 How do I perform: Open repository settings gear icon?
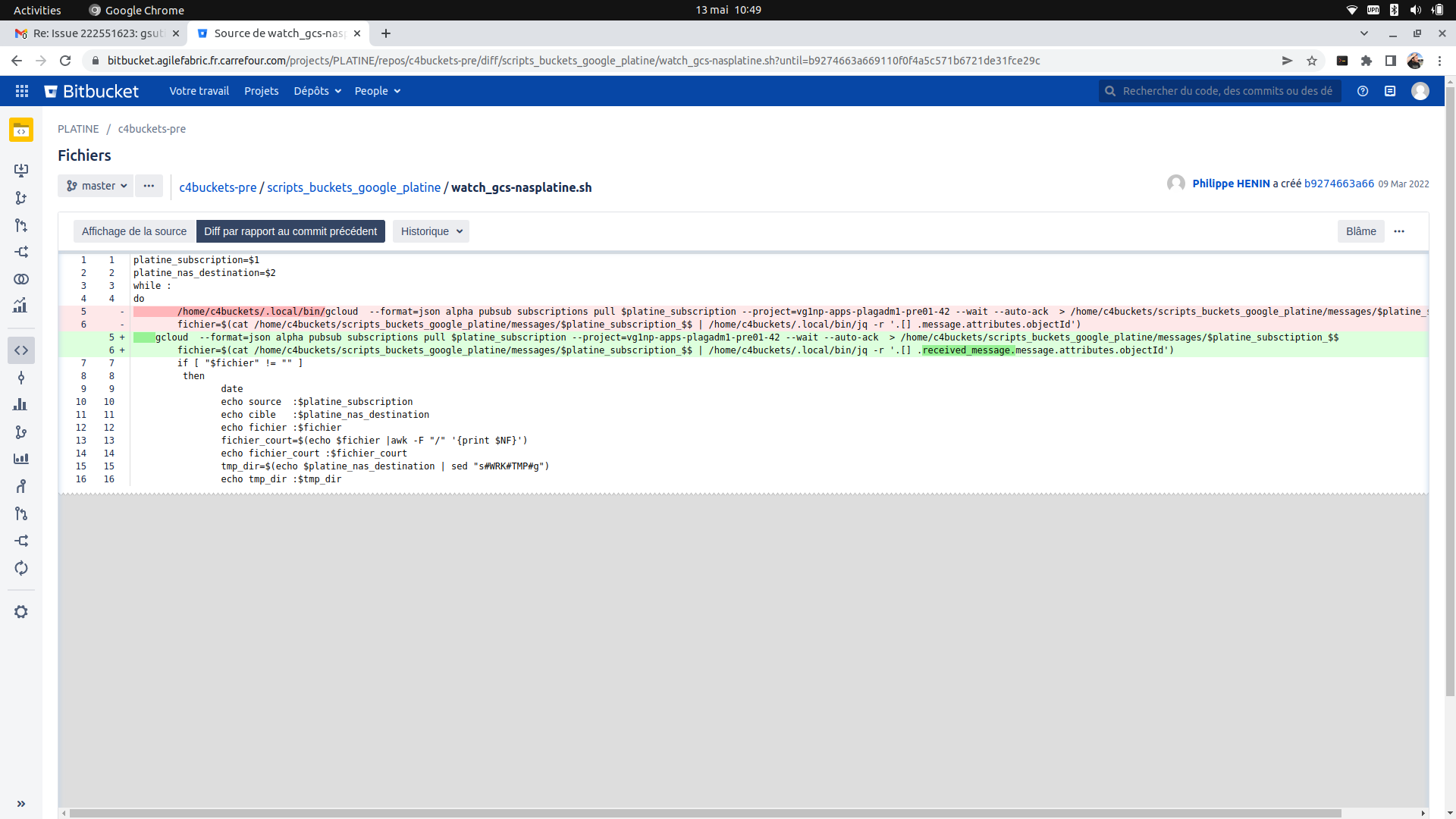pyautogui.click(x=21, y=612)
